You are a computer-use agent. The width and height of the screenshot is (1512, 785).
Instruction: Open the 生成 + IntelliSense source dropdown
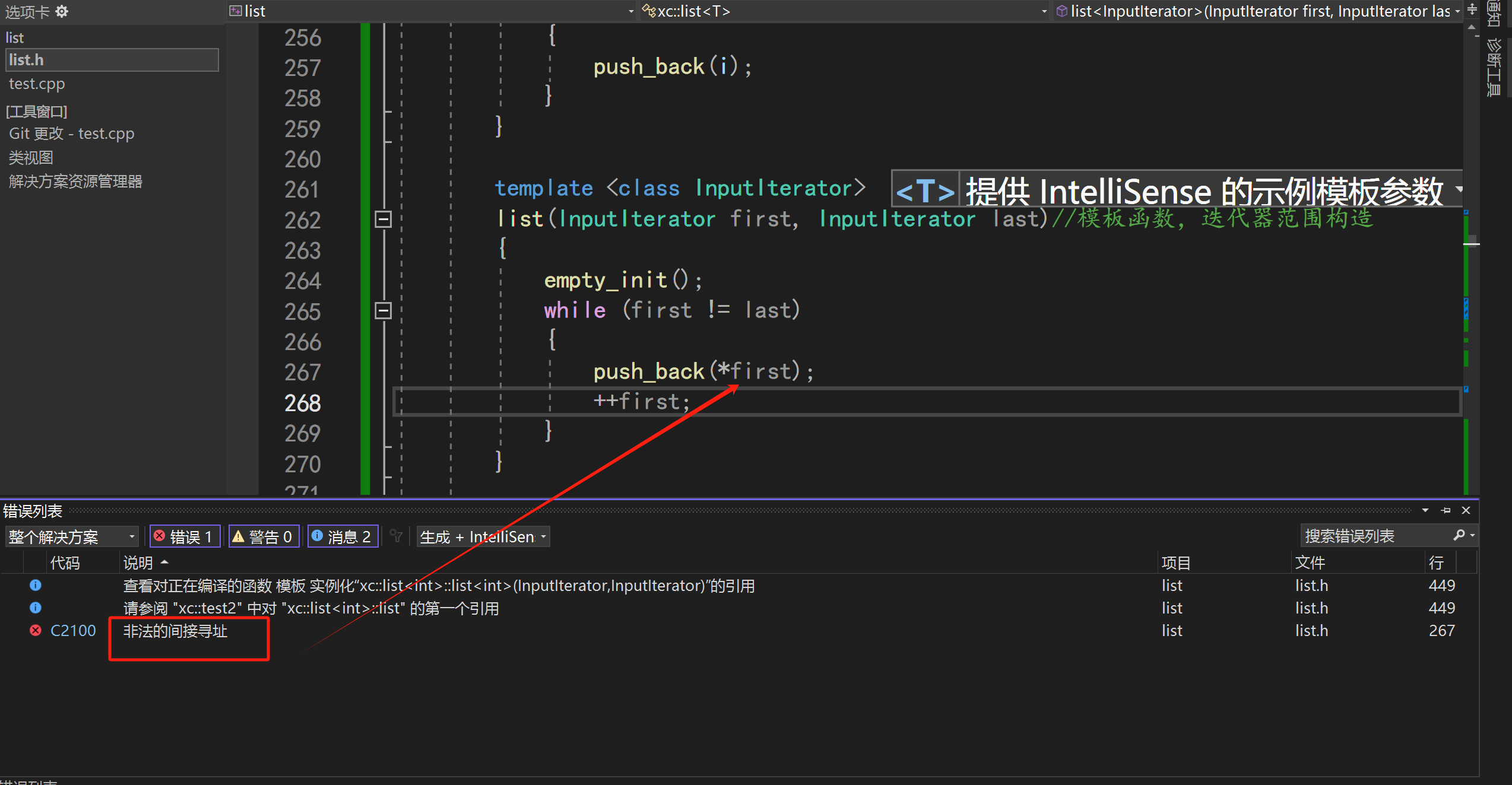[483, 536]
